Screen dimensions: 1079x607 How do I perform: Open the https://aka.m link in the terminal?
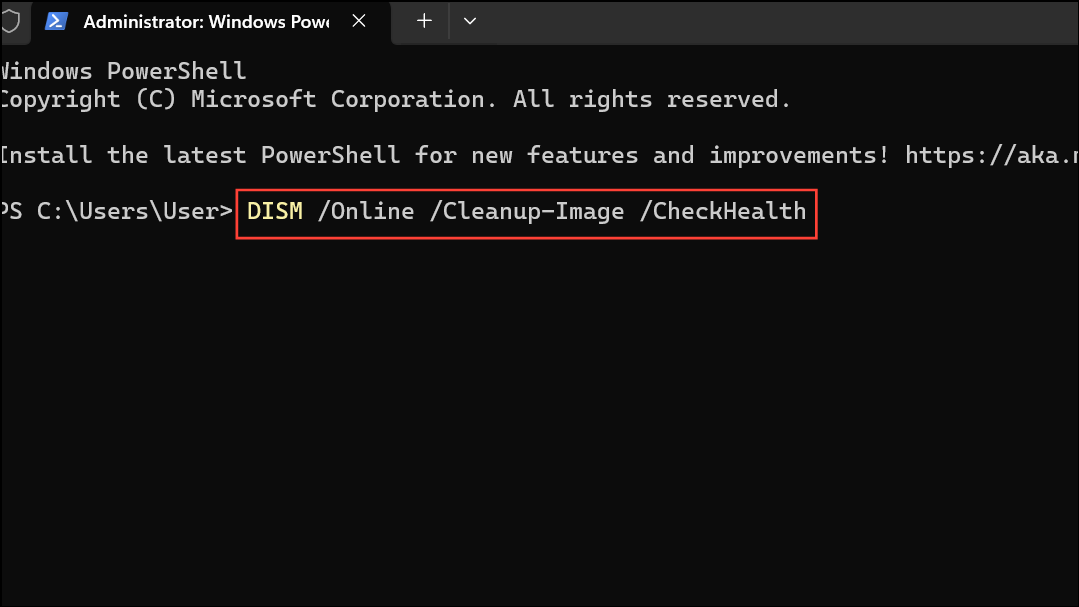(992, 156)
